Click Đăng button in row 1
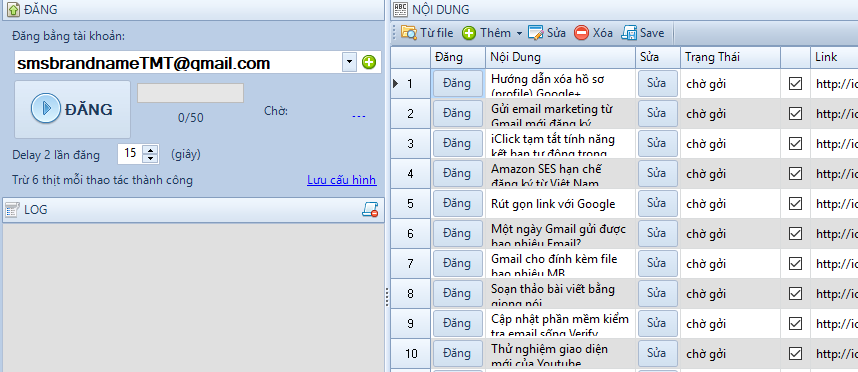Screen dimensions: 858x372 [x=457, y=83]
